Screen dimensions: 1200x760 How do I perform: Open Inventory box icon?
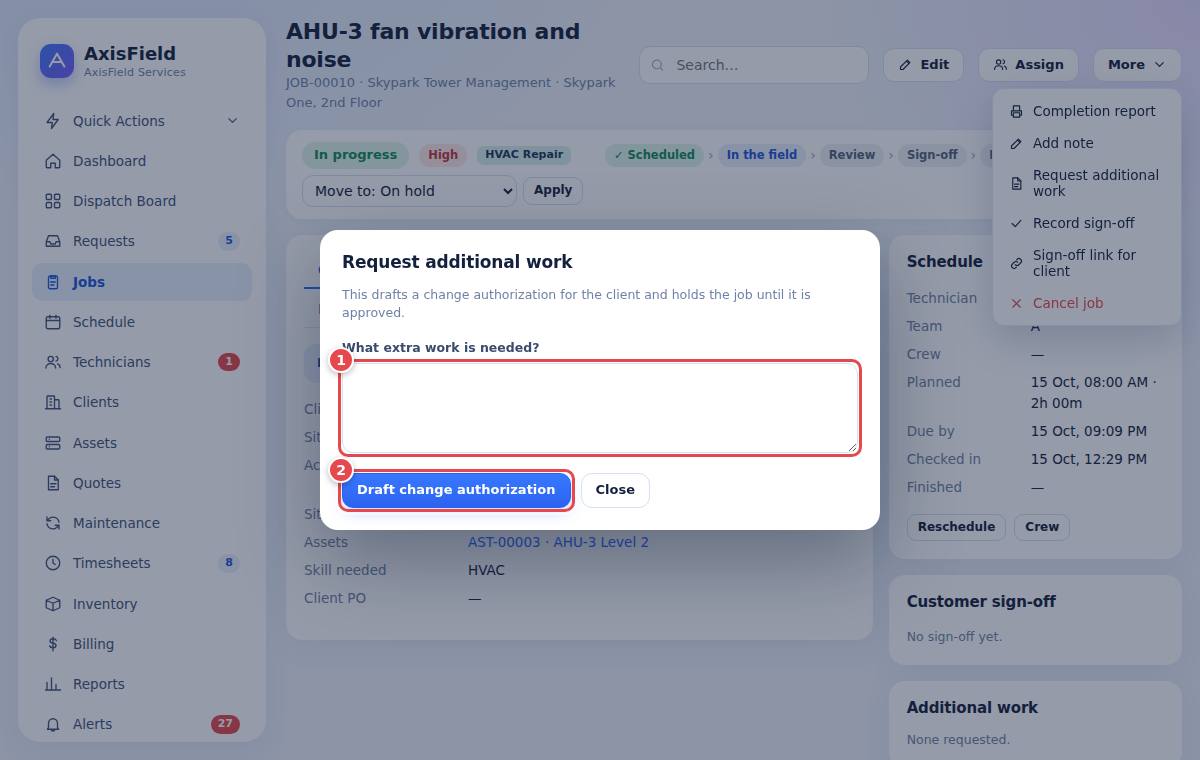53,604
